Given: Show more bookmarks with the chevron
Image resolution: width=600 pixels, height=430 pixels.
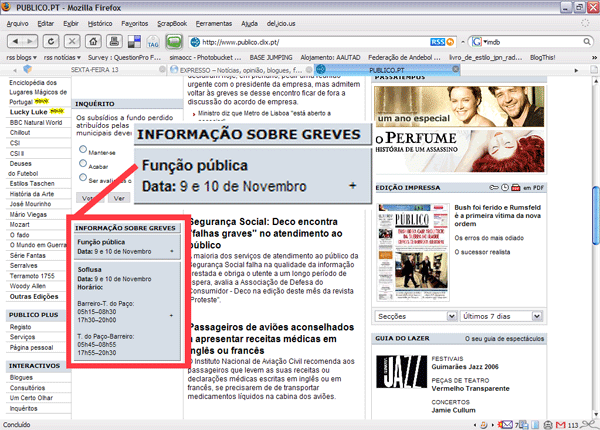Looking at the screenshot, I should coord(594,57).
